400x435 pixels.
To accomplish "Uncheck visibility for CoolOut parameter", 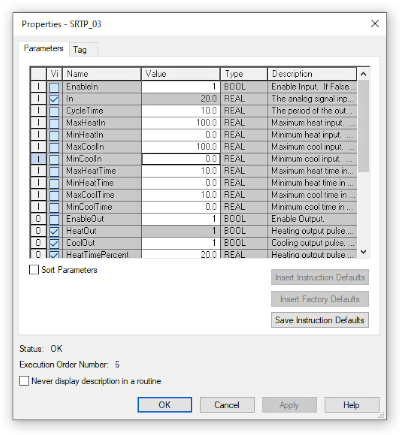I will point(54,243).
